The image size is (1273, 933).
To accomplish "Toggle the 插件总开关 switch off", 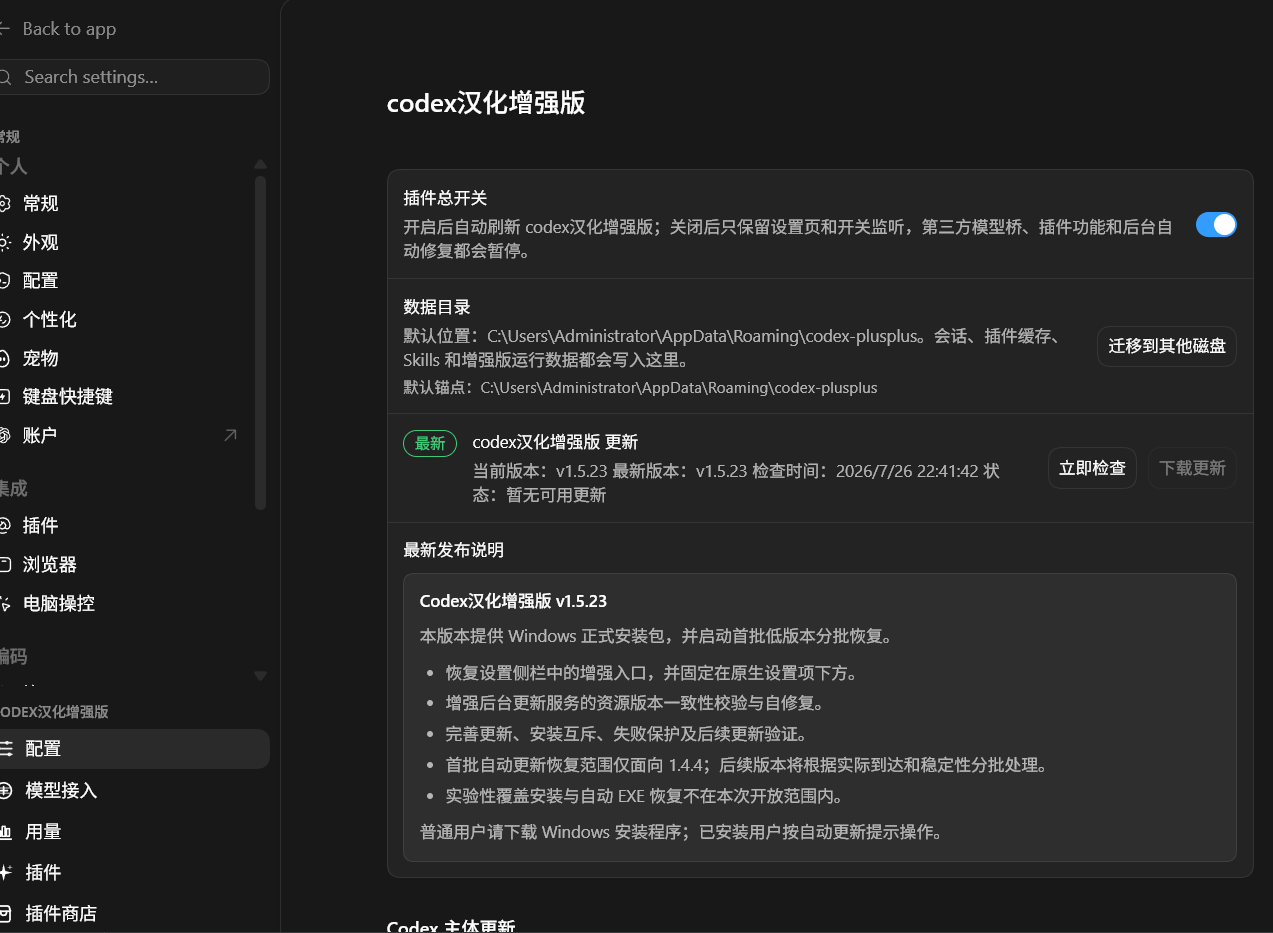I will pyautogui.click(x=1216, y=225).
